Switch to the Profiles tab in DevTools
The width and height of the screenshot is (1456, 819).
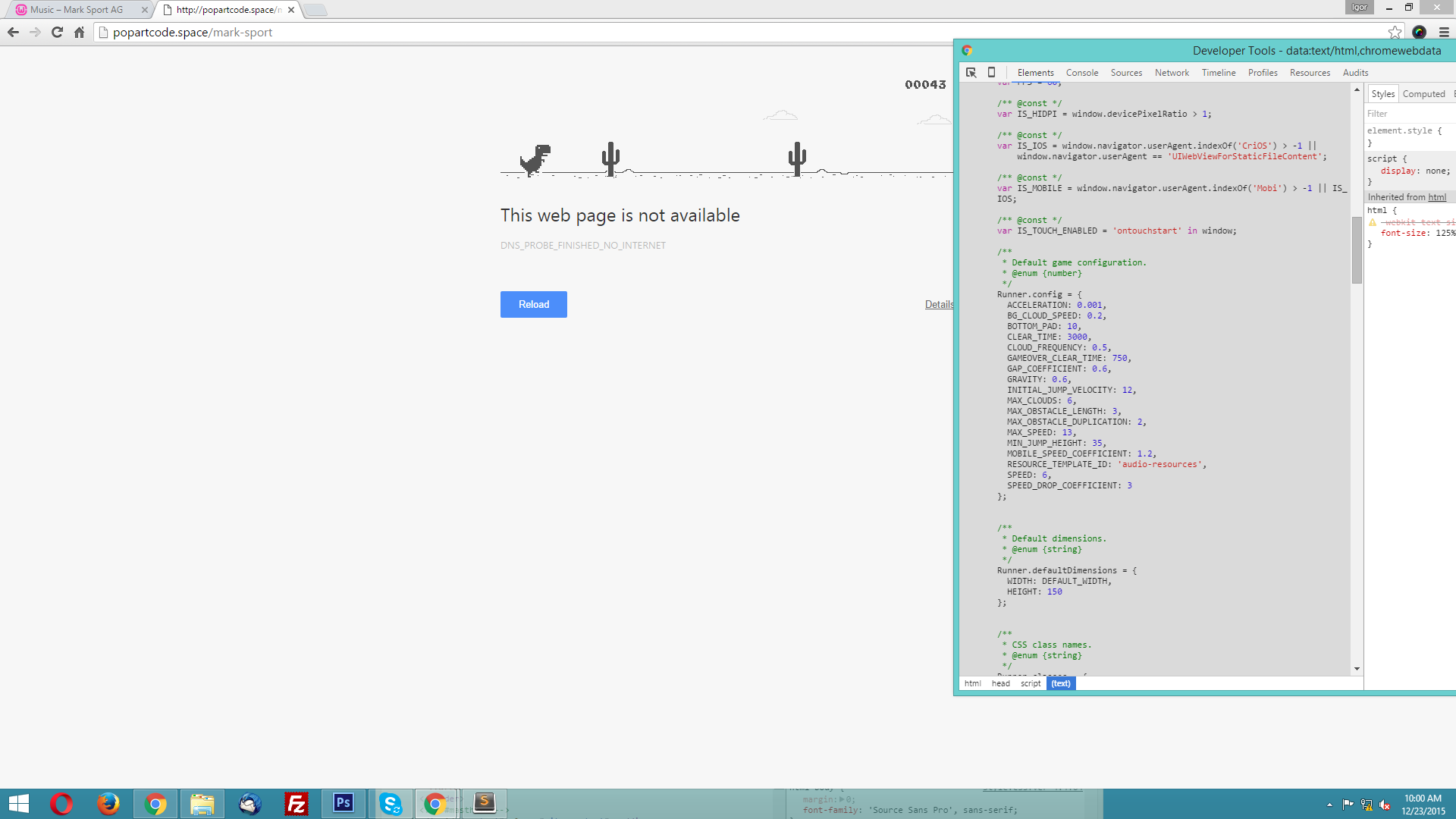pyautogui.click(x=1263, y=73)
